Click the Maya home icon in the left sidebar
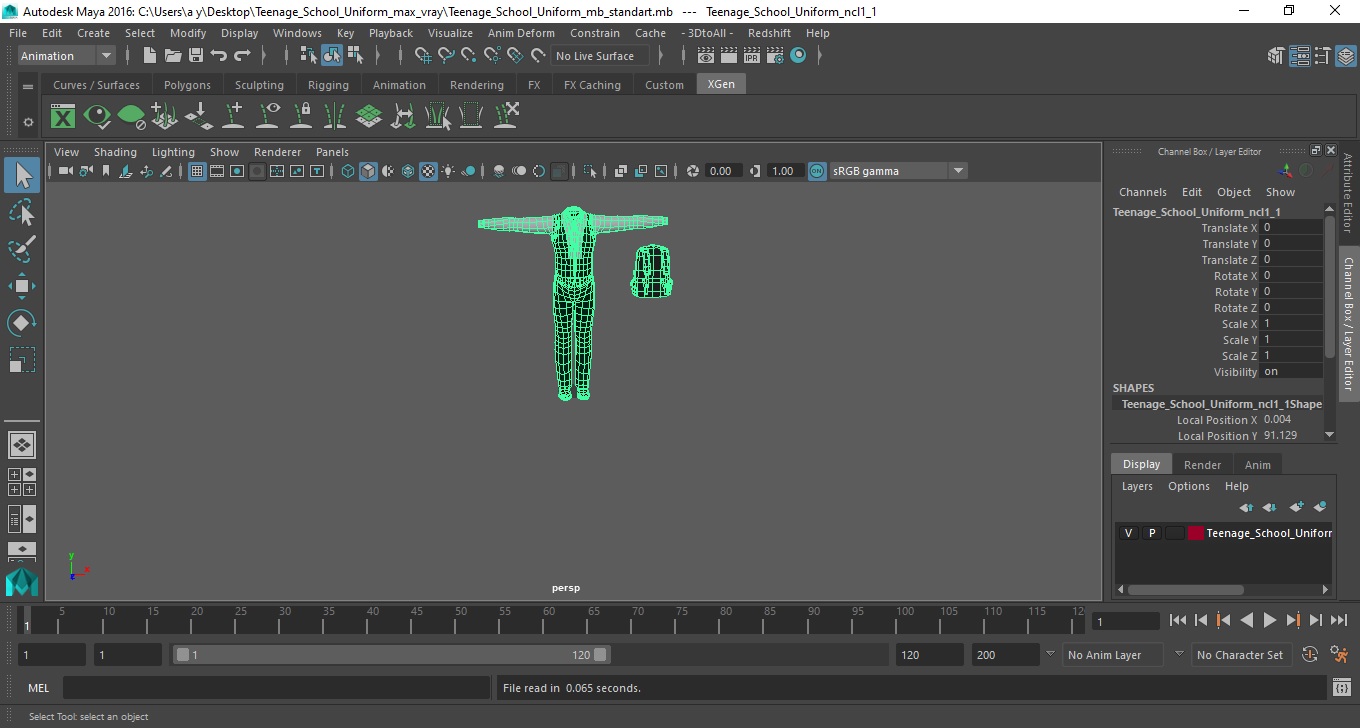This screenshot has height=728, width=1360. (22, 582)
